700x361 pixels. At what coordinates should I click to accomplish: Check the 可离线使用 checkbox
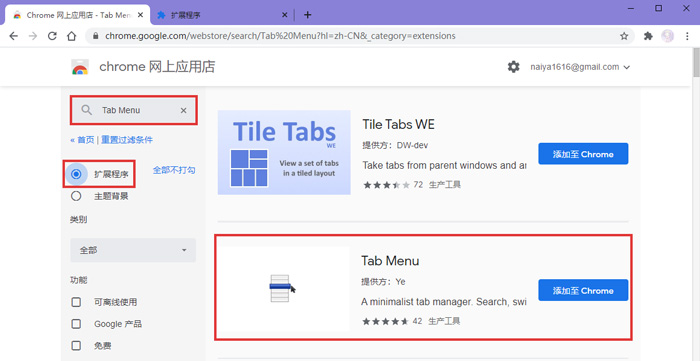(76, 302)
